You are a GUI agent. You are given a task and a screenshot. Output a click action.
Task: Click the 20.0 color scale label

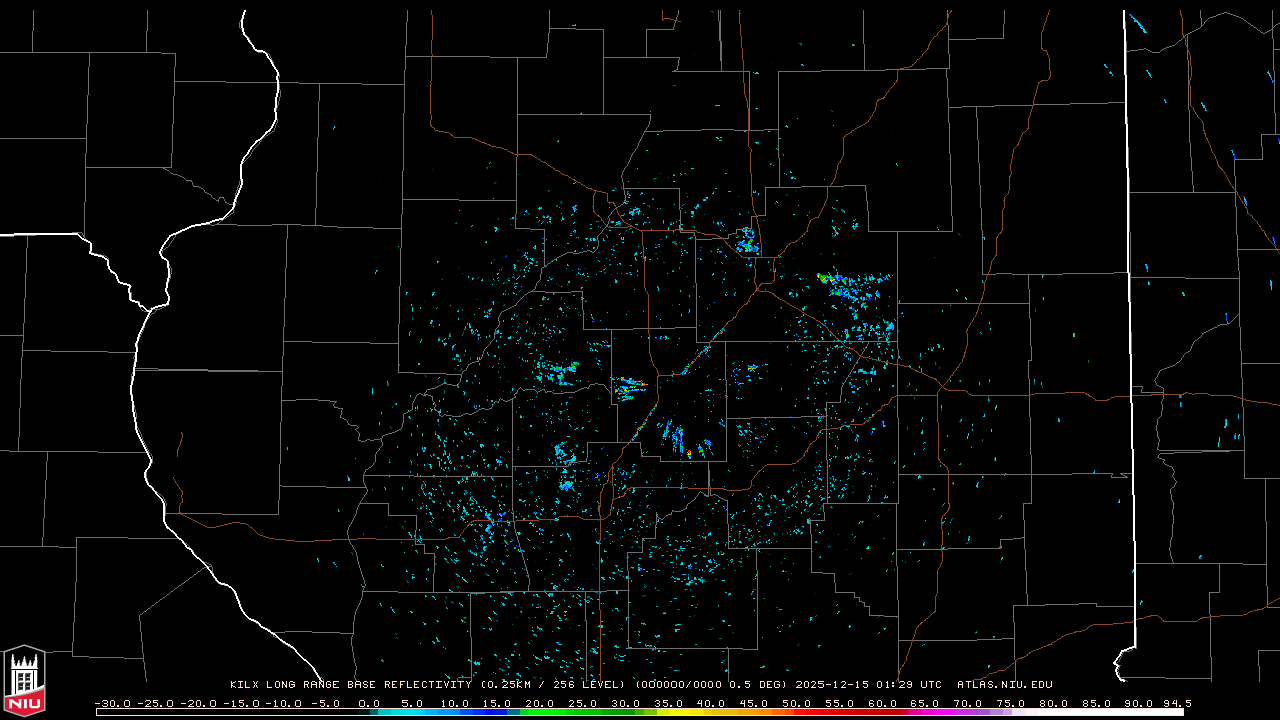540,703
